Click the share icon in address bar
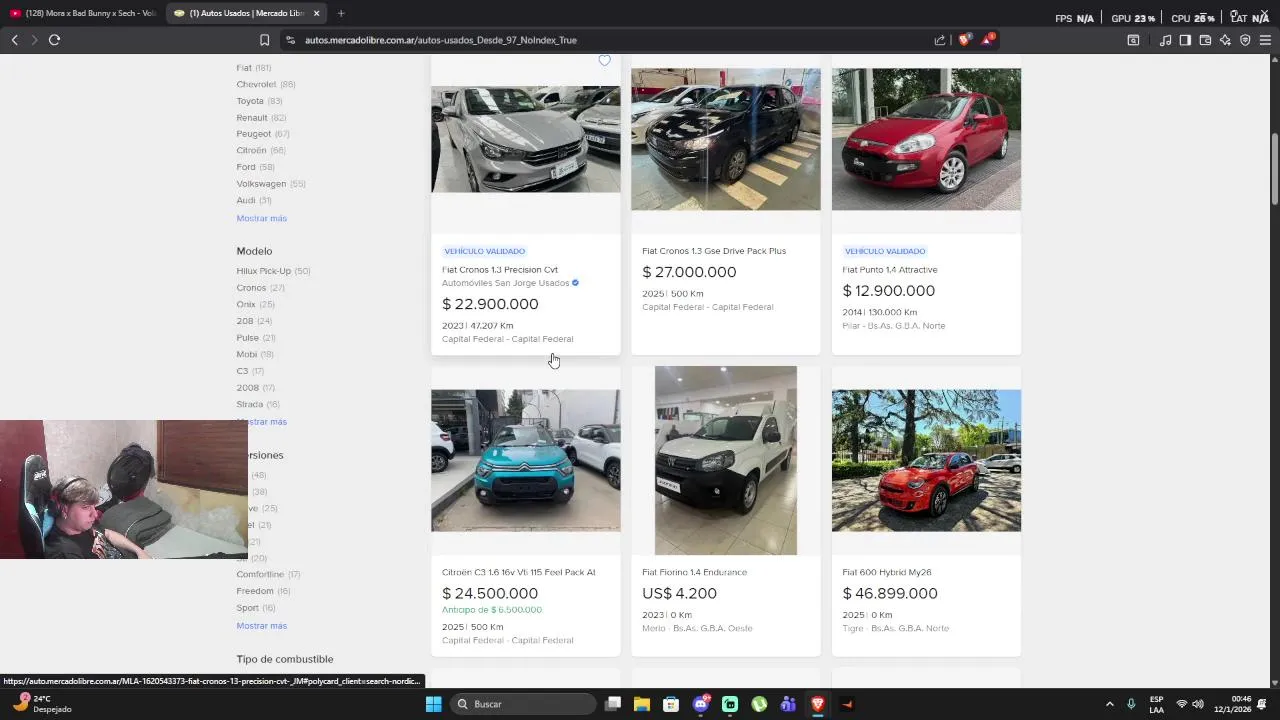The width and height of the screenshot is (1280, 720). coord(940,40)
